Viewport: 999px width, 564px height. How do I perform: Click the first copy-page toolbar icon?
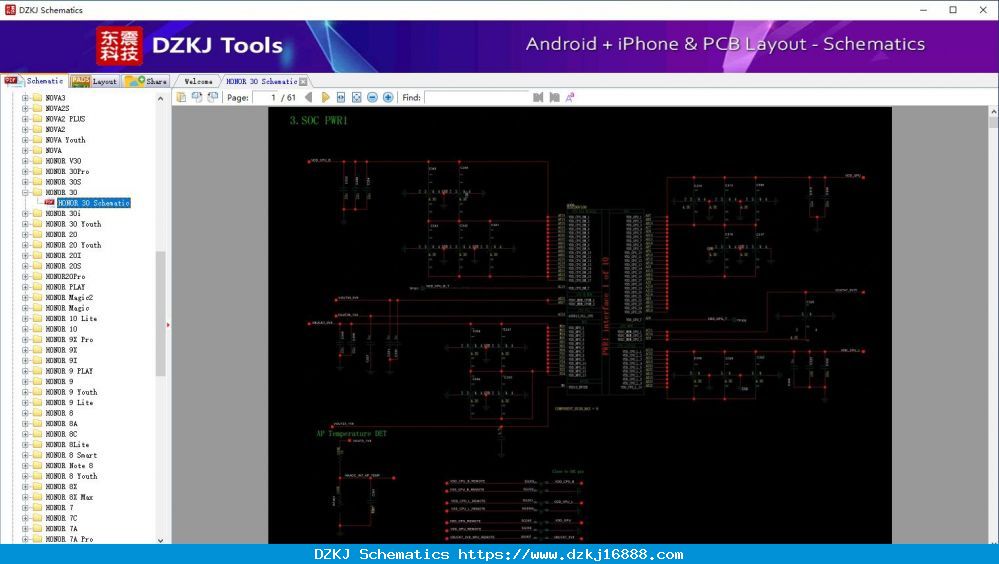[182, 97]
